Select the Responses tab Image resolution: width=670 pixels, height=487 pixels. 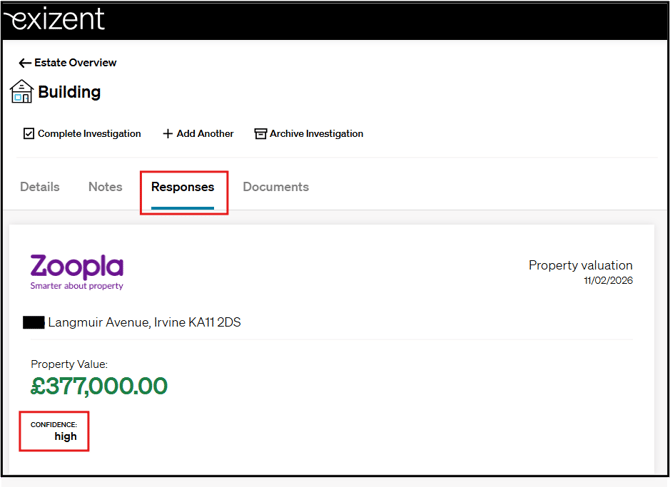click(182, 187)
